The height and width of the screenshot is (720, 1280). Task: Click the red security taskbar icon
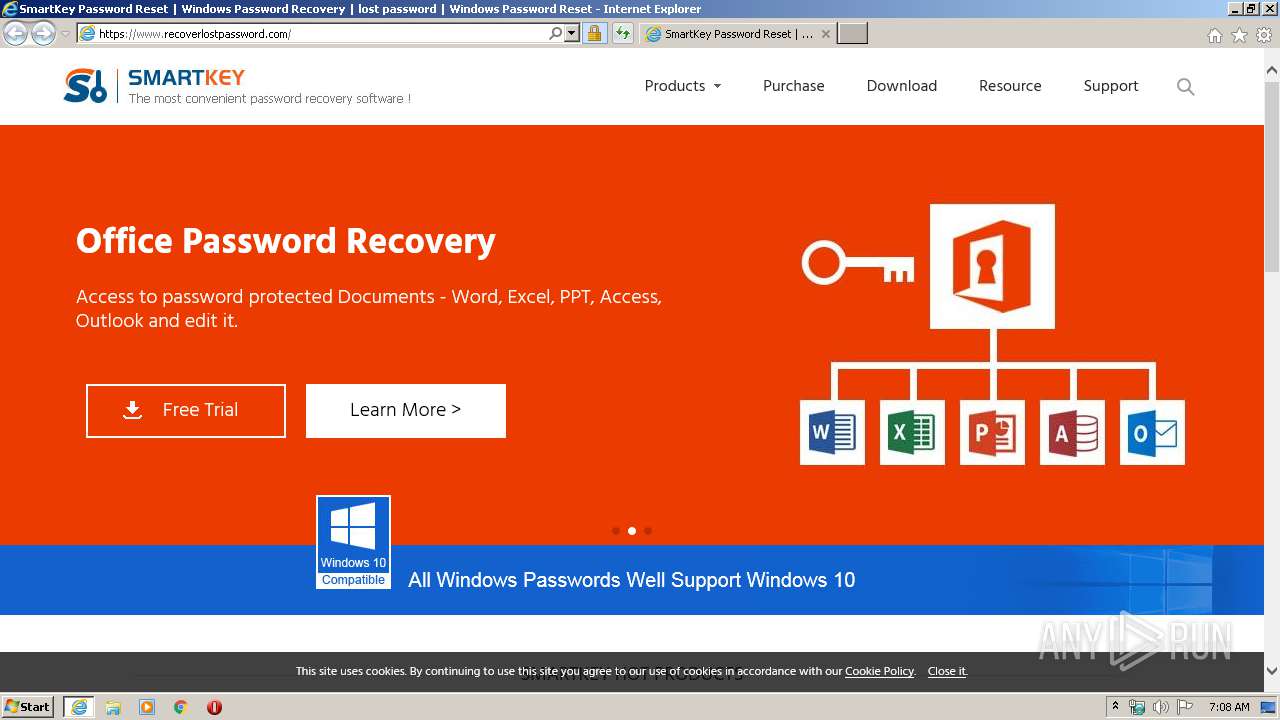[x=214, y=707]
